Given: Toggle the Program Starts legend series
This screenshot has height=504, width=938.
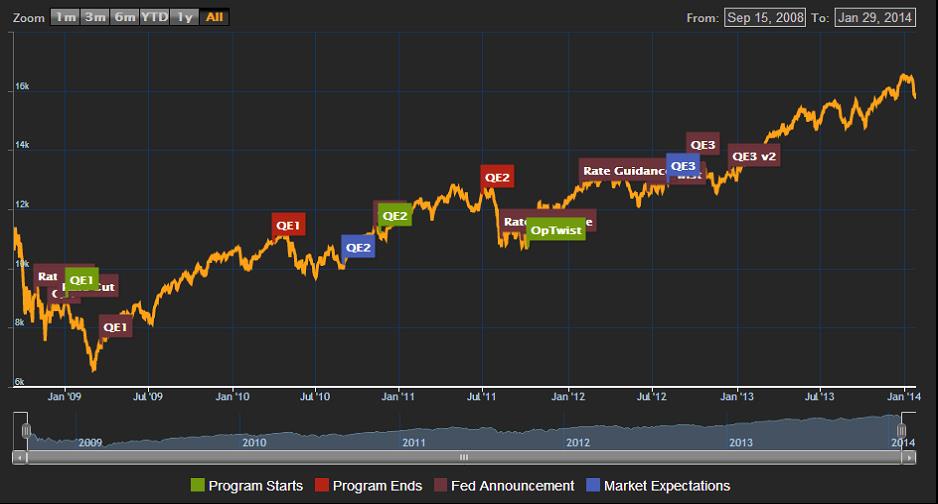Looking at the screenshot, I should click(246, 485).
